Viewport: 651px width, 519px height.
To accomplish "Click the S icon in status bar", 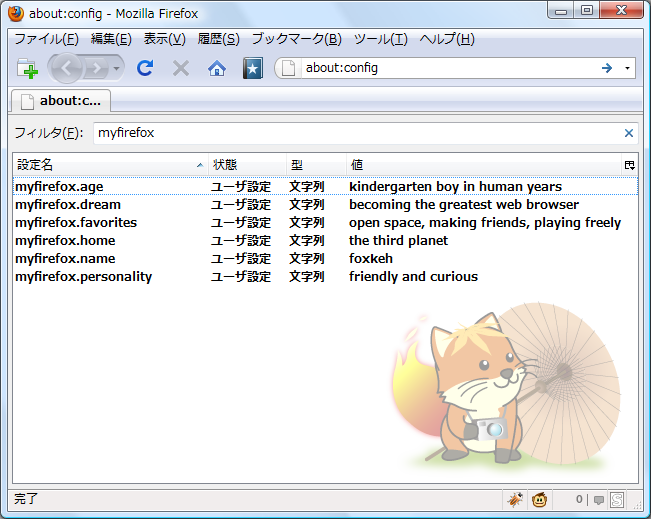I will [x=617, y=500].
